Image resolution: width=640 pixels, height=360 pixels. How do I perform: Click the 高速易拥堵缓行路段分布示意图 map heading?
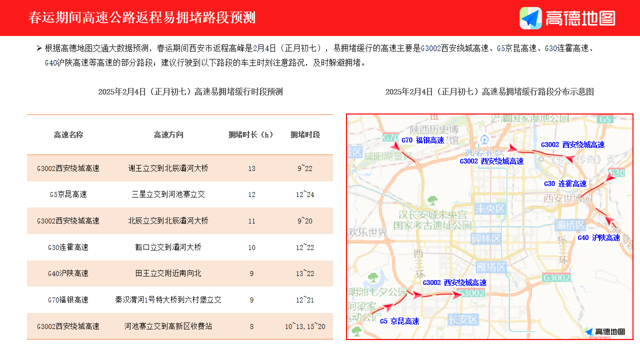(489, 92)
